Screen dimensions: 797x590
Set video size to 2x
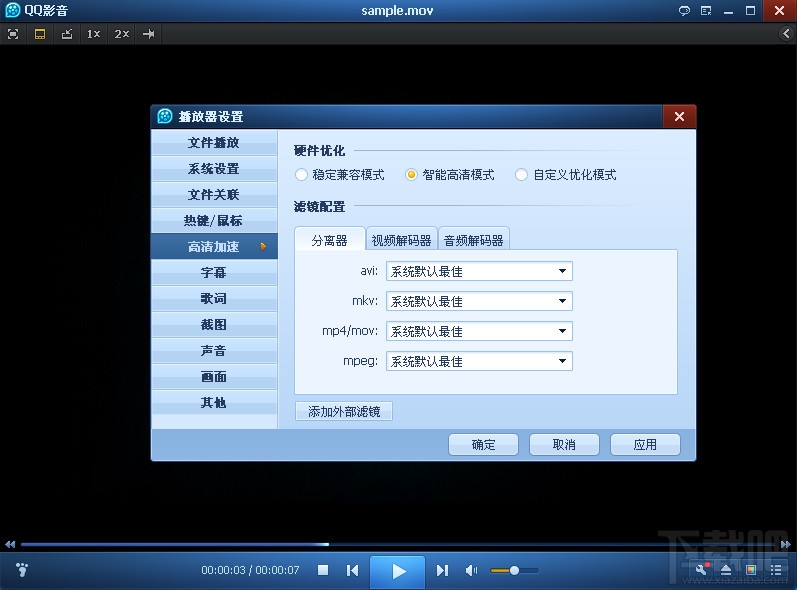click(121, 34)
